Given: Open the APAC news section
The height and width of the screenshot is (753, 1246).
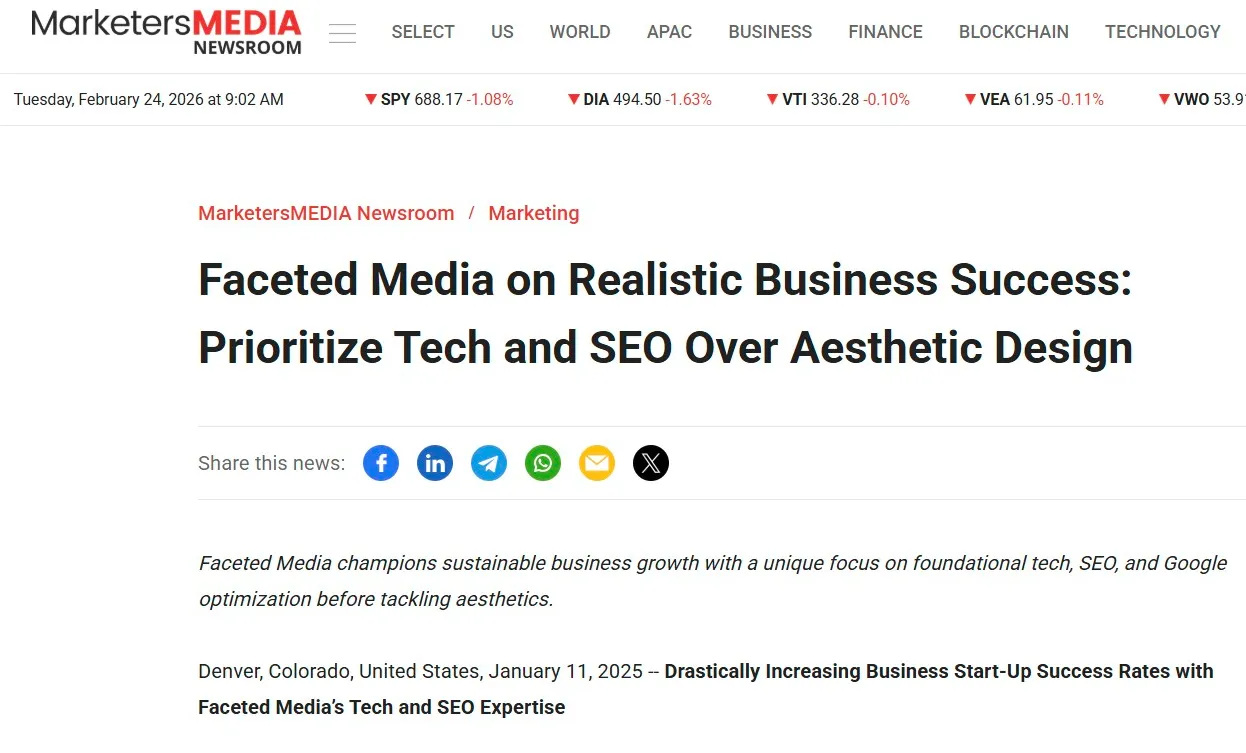Looking at the screenshot, I should [x=669, y=32].
